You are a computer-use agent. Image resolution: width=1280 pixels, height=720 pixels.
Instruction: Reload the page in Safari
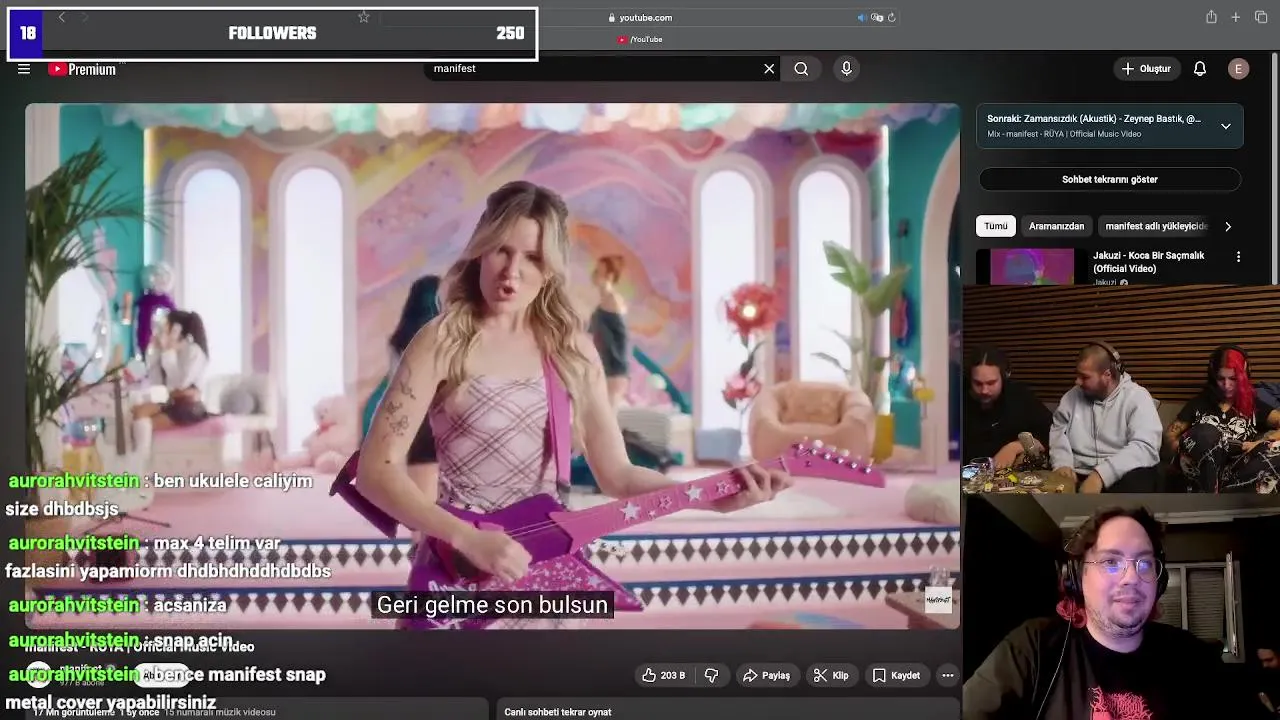pyautogui.click(x=891, y=17)
